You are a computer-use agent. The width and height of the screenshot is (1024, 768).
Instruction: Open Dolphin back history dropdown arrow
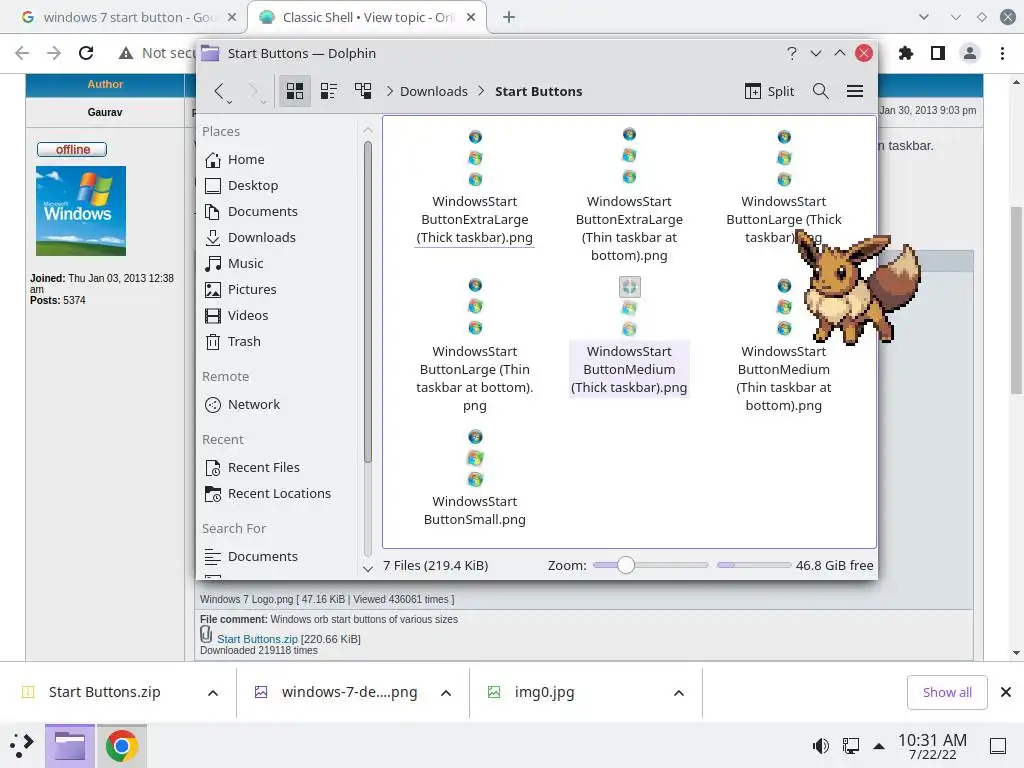[229, 103]
